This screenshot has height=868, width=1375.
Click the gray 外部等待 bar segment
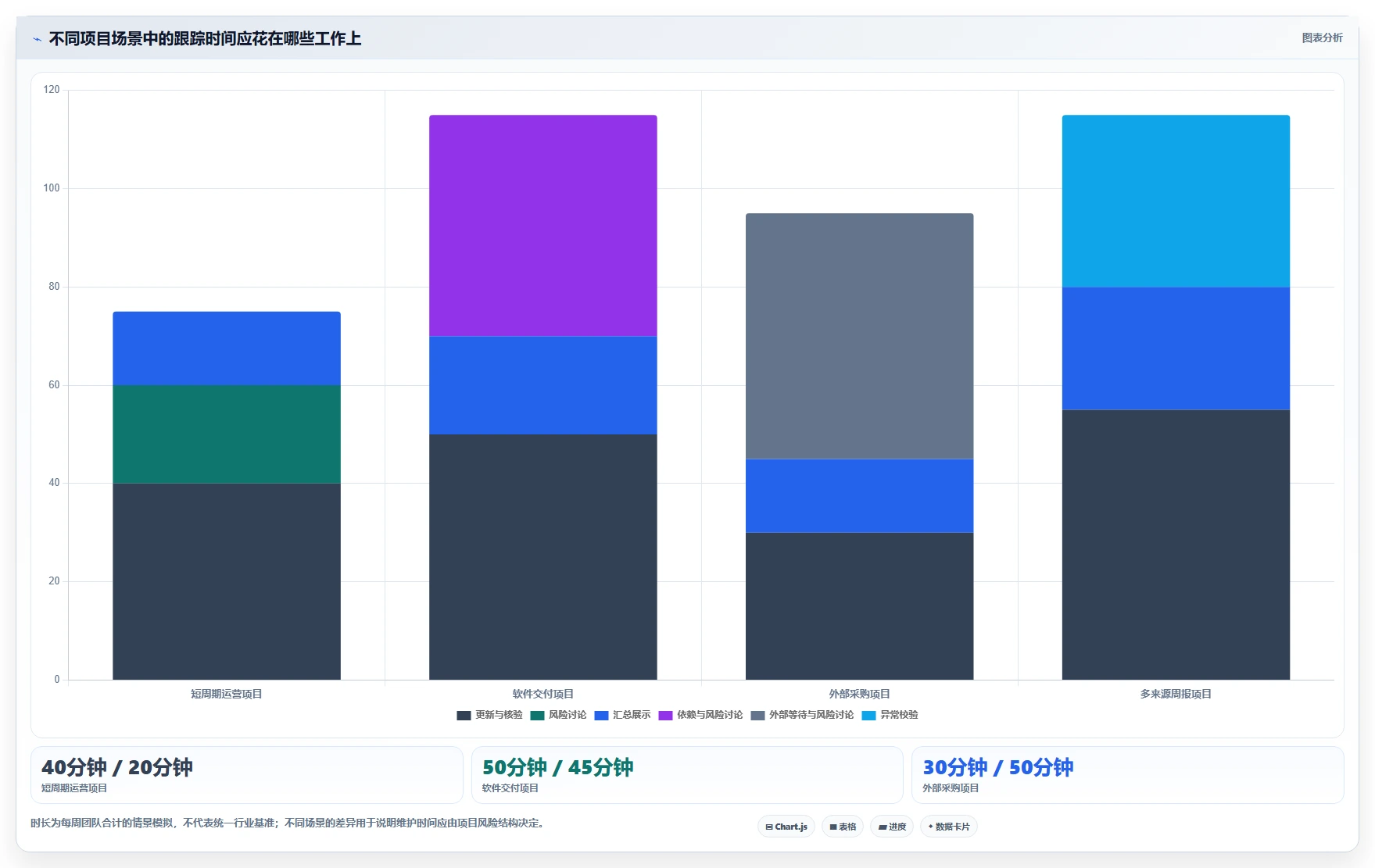860,336
